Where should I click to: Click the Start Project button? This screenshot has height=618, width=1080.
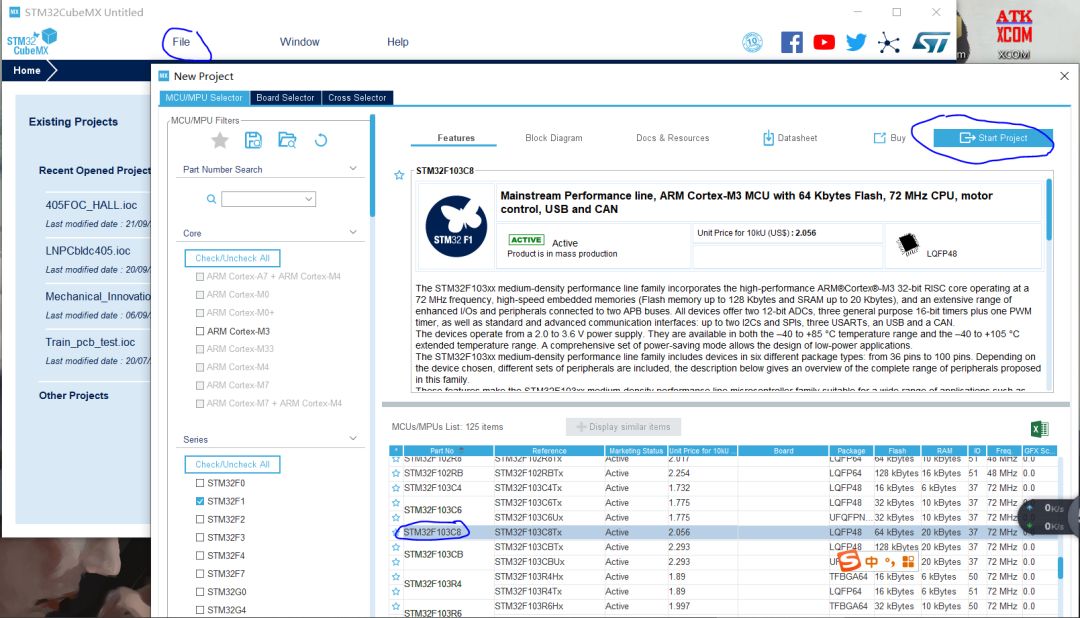993,138
